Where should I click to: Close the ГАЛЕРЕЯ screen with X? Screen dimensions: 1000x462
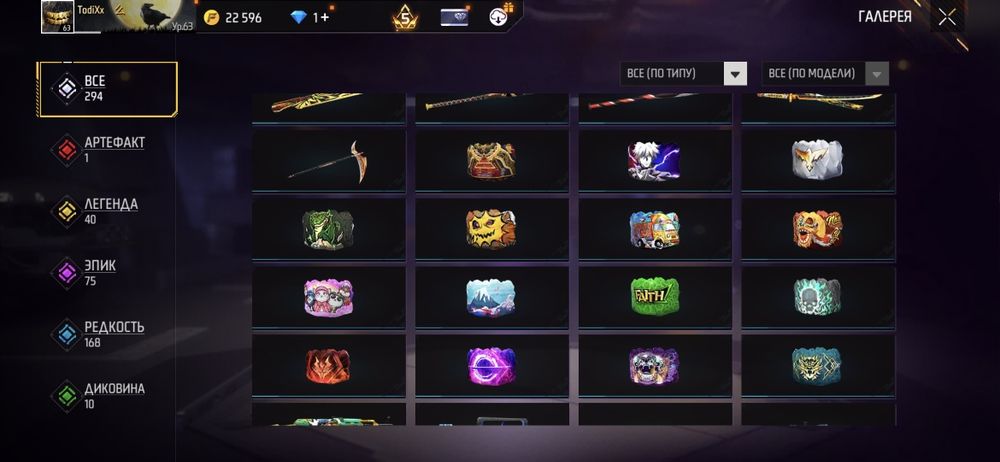pos(948,17)
